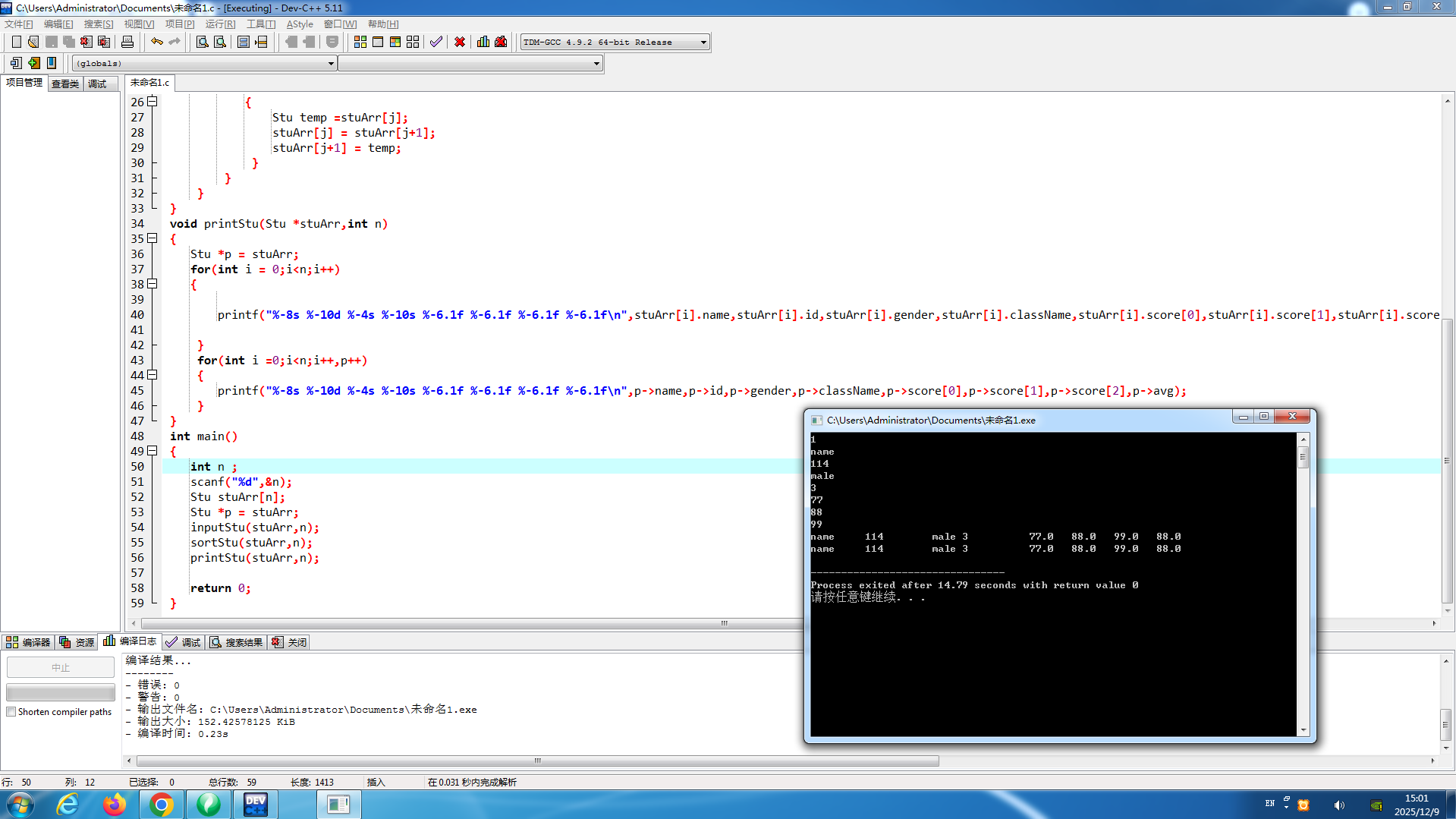
Task: Collapse the for loop fold at line 44
Action: [153, 375]
